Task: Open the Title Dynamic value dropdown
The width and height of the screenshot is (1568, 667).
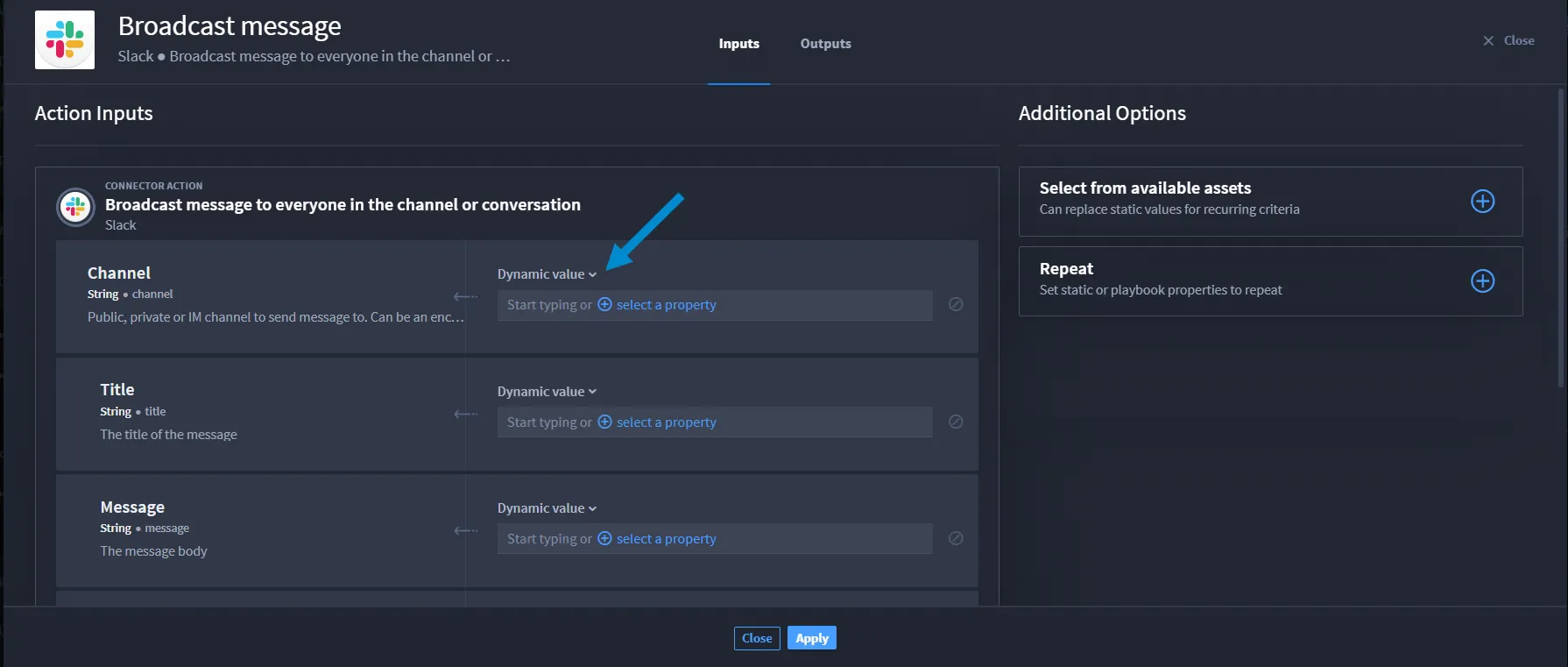Action: coord(547,392)
